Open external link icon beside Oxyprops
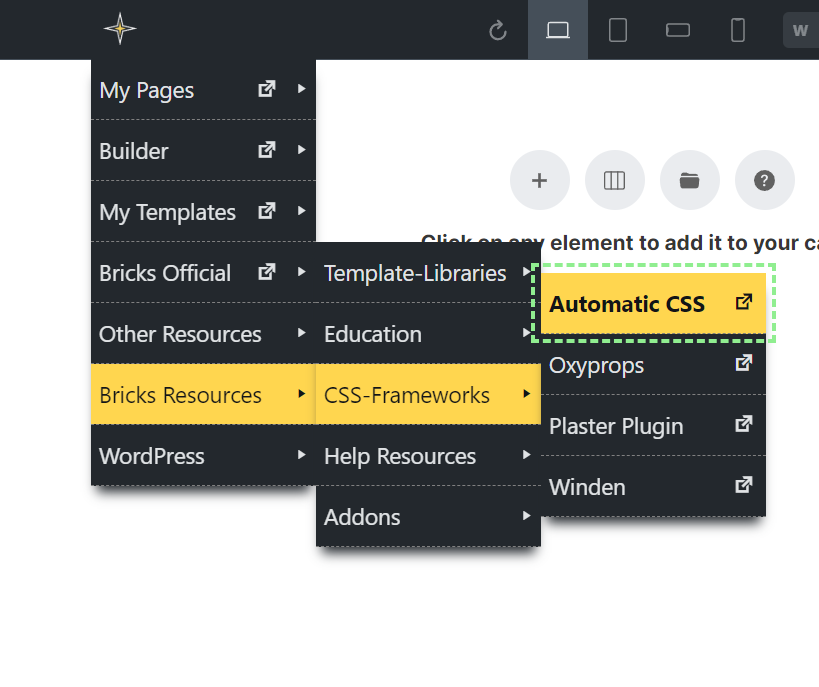 [743, 364]
